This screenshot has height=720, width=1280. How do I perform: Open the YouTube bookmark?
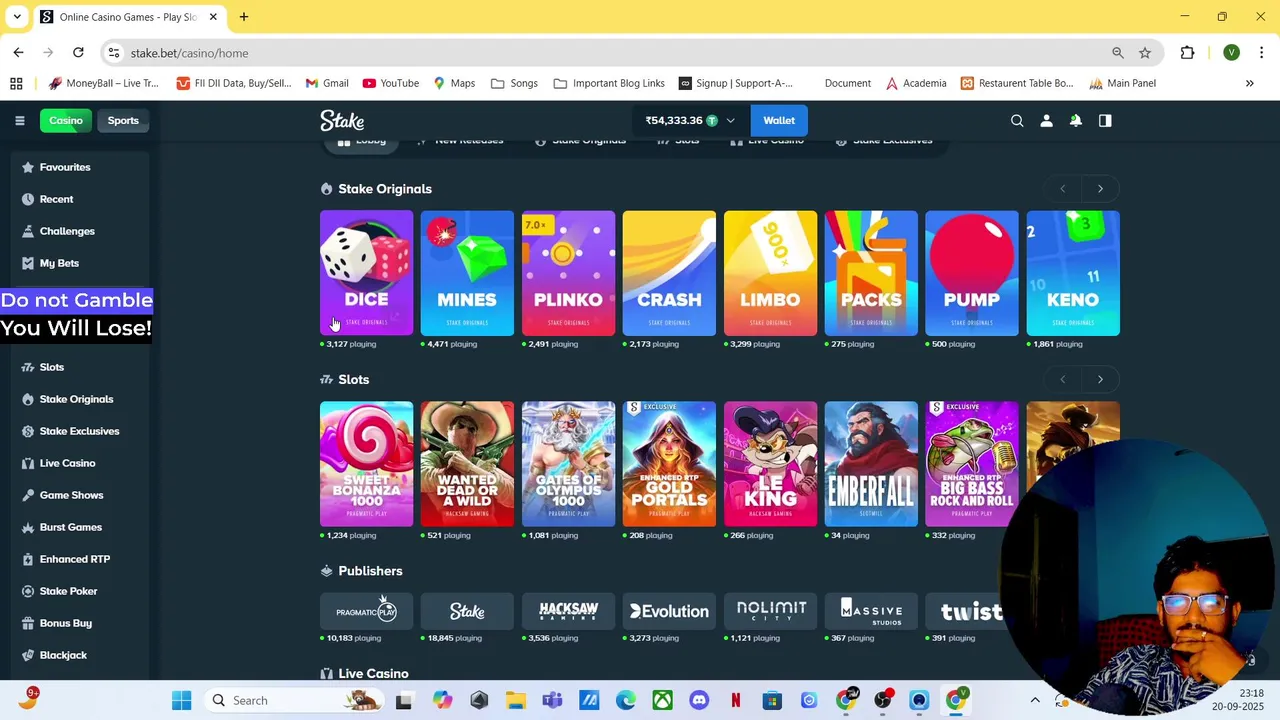coord(391,83)
